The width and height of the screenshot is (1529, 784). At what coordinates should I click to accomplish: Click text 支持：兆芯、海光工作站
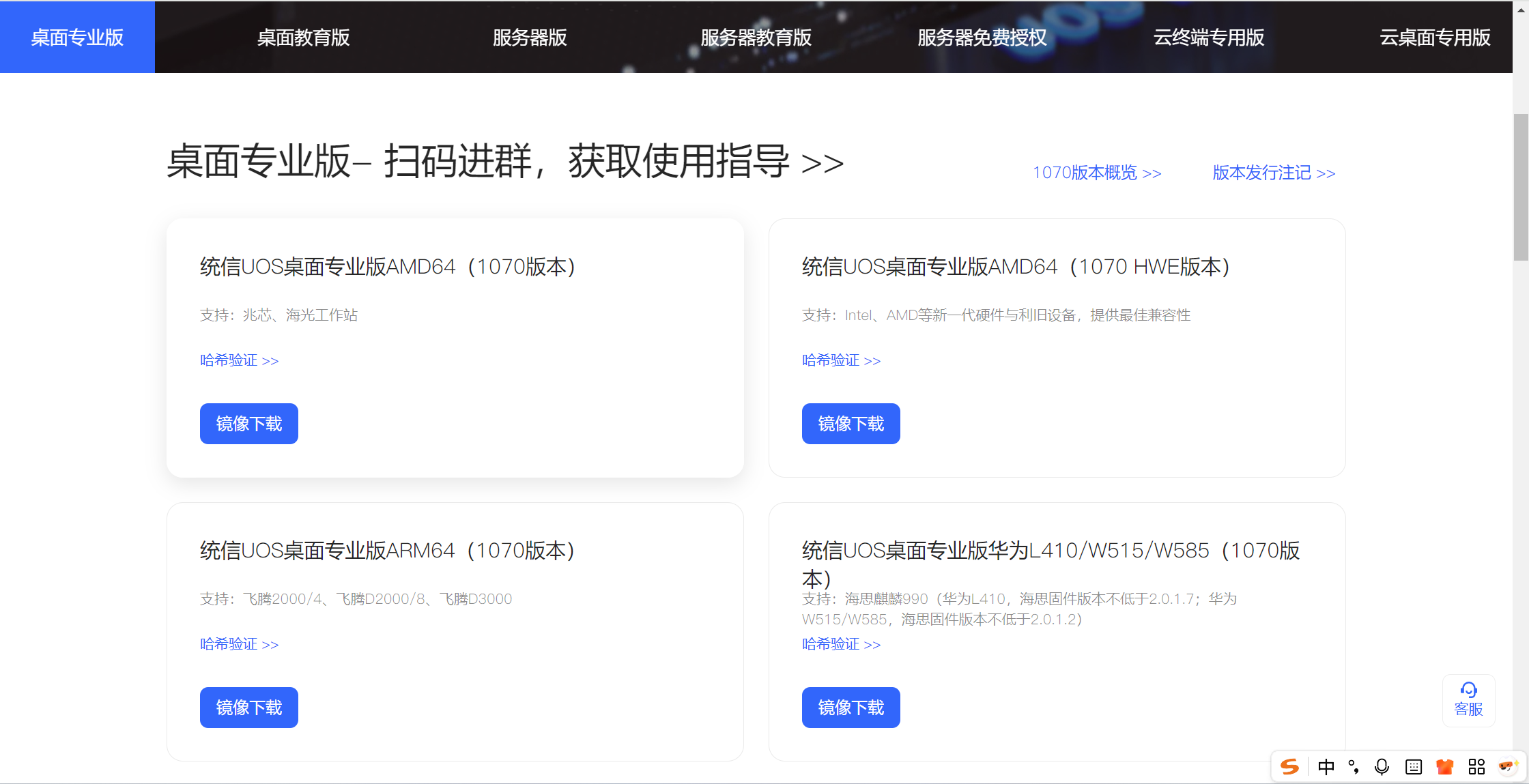[279, 315]
